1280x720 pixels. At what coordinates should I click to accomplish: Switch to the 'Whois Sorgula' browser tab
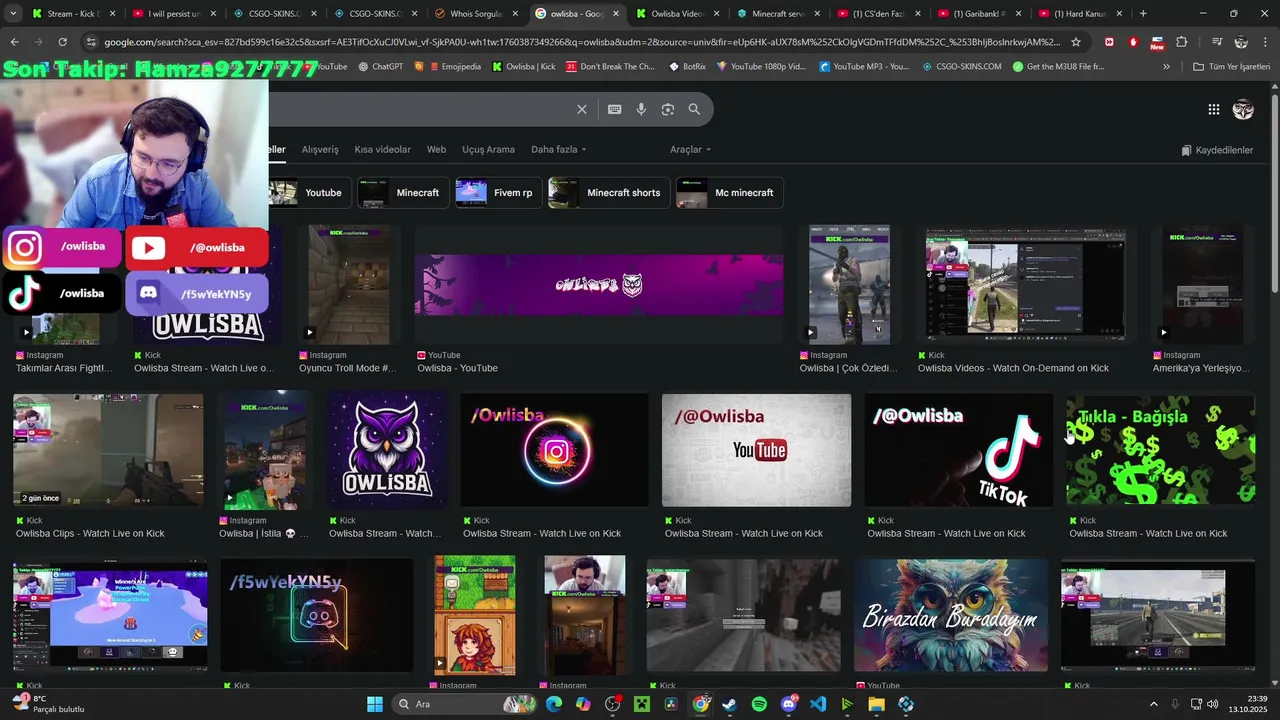pos(477,14)
